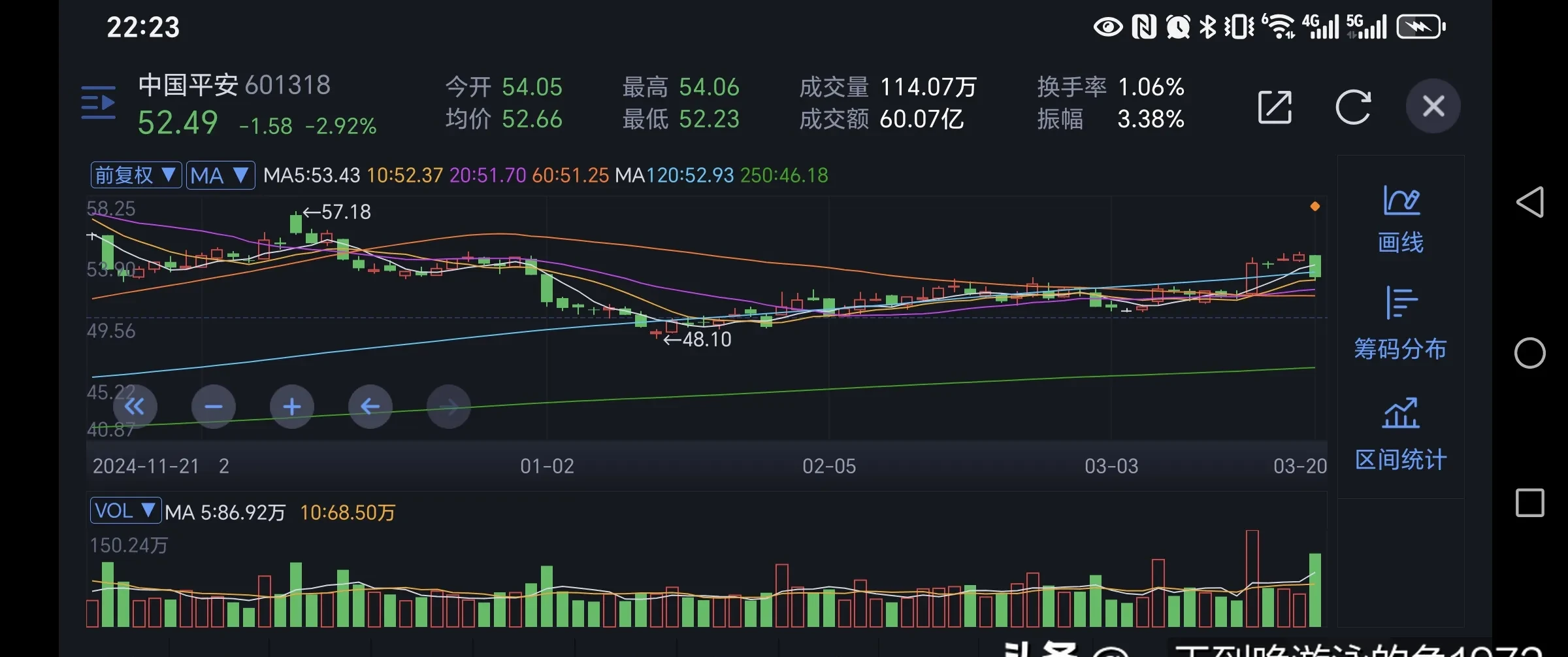Tap the 最低 52.23 lowest price
The height and width of the screenshot is (657, 1568).
tap(681, 119)
